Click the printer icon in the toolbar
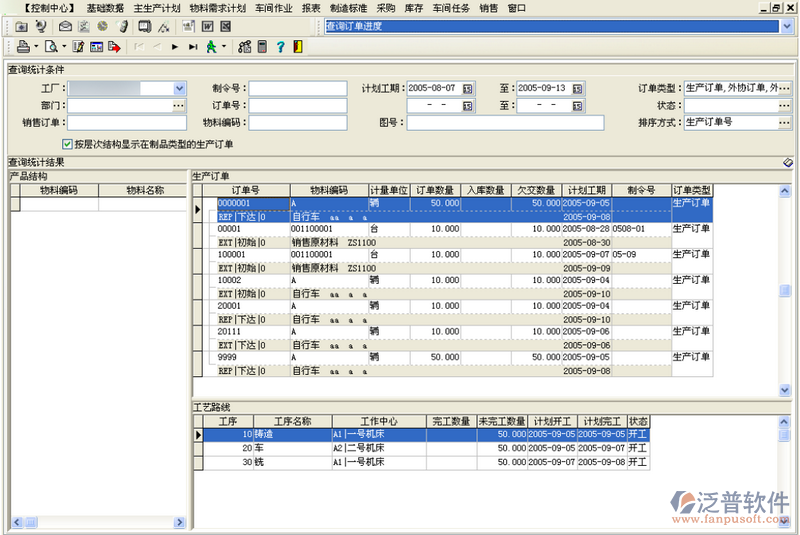This screenshot has width=800, height=535. pyautogui.click(x=22, y=46)
